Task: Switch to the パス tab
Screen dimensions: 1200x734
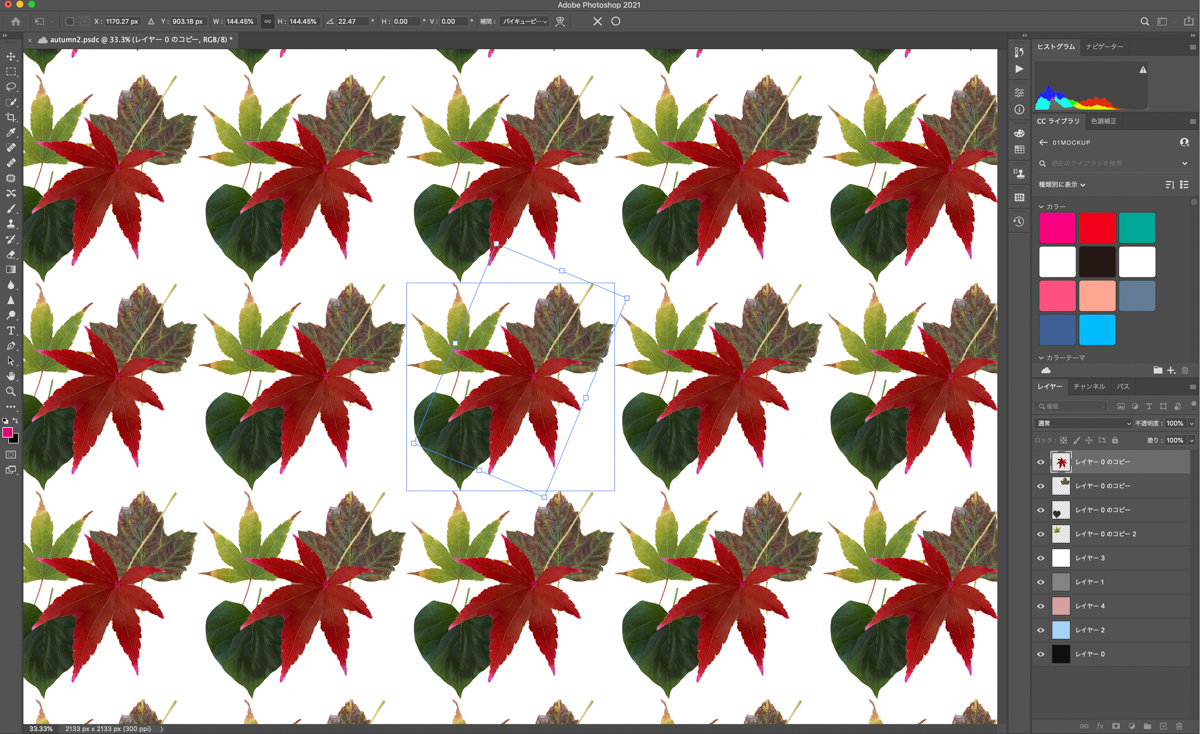Action: (1123, 386)
